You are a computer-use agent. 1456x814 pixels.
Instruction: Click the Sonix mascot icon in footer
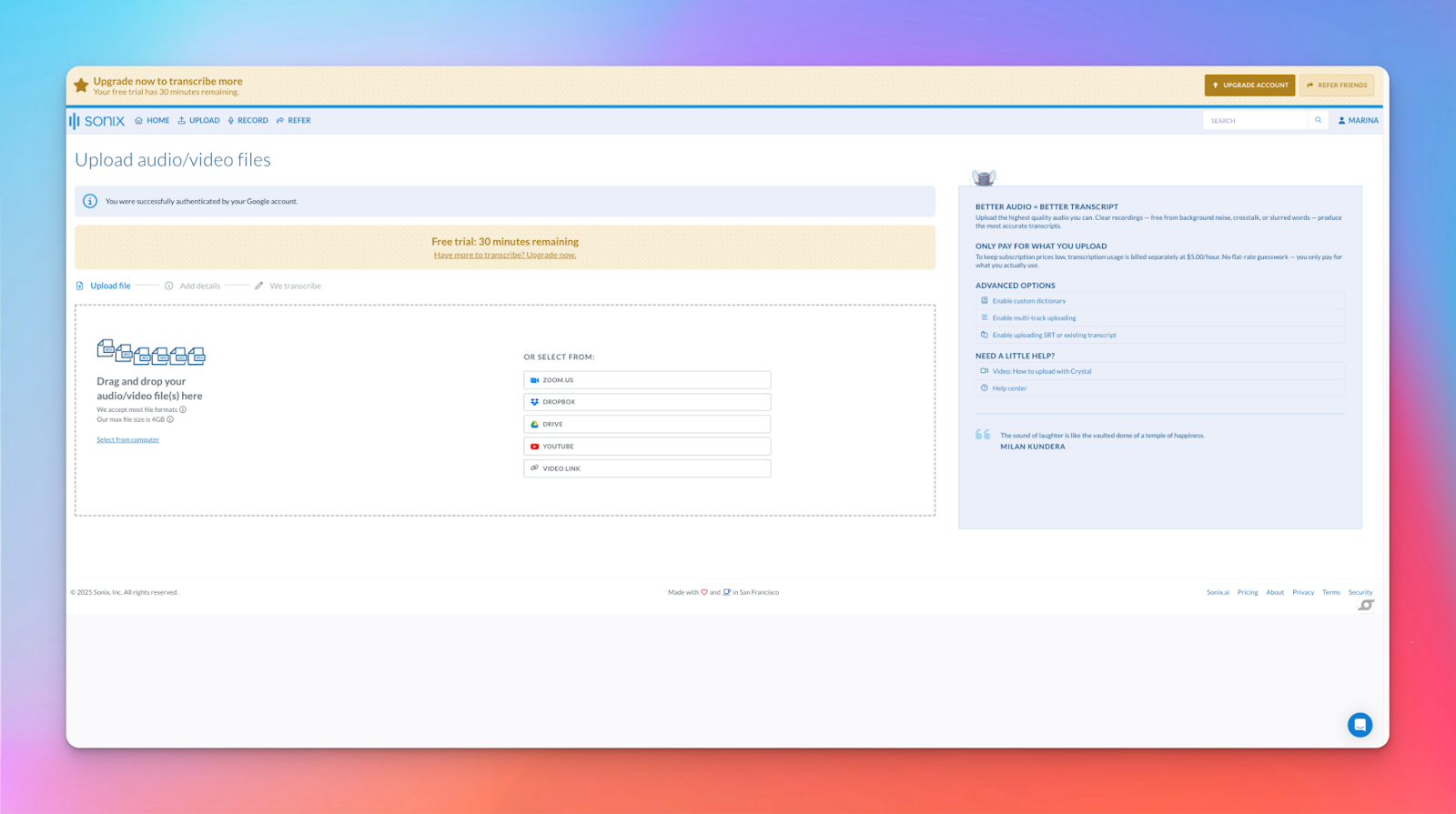point(1366,605)
